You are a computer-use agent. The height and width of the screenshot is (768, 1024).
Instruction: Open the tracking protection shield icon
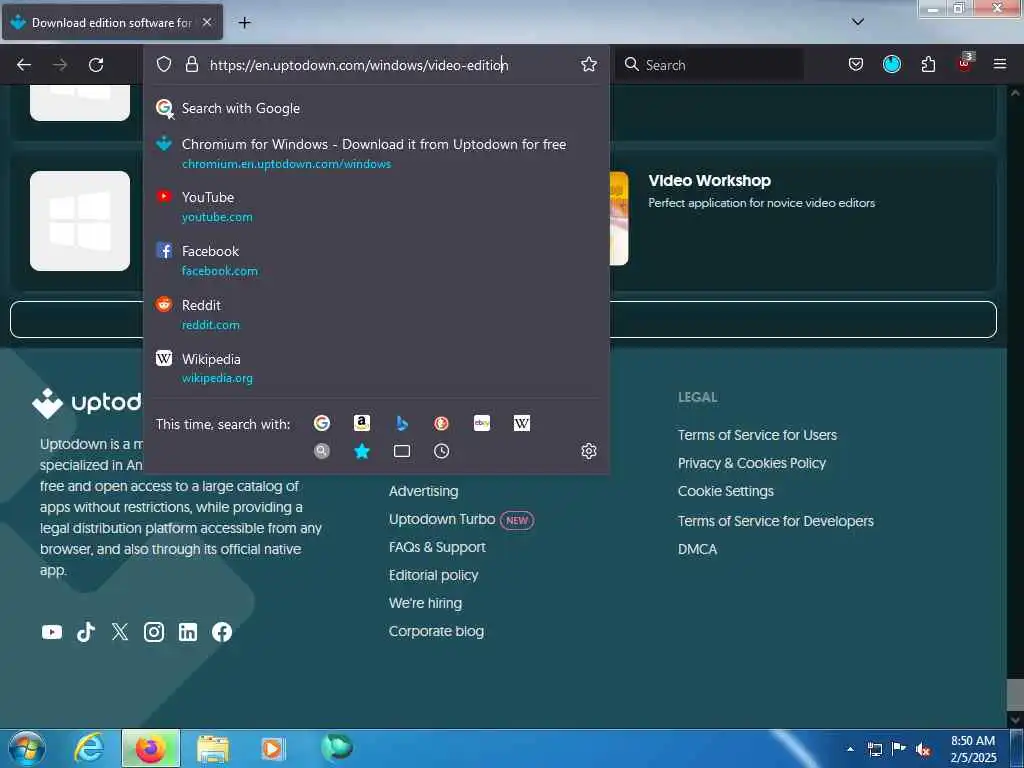click(x=164, y=64)
